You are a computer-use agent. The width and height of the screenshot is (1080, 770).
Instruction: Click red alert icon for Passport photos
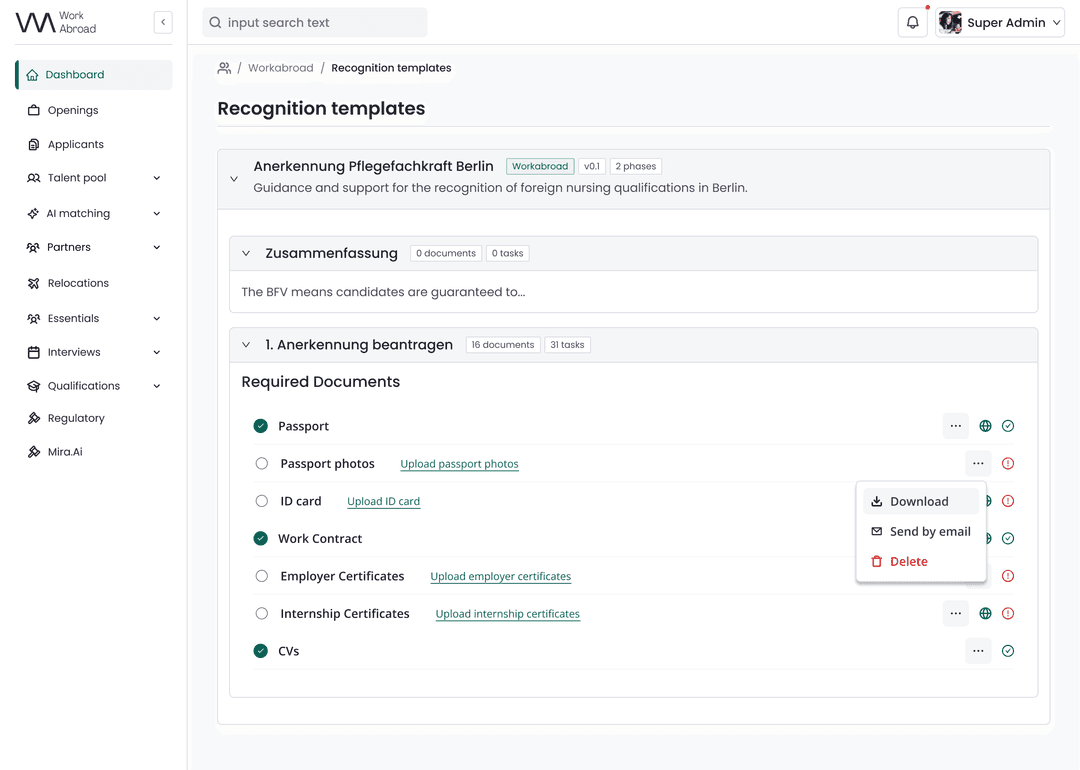coord(1008,464)
